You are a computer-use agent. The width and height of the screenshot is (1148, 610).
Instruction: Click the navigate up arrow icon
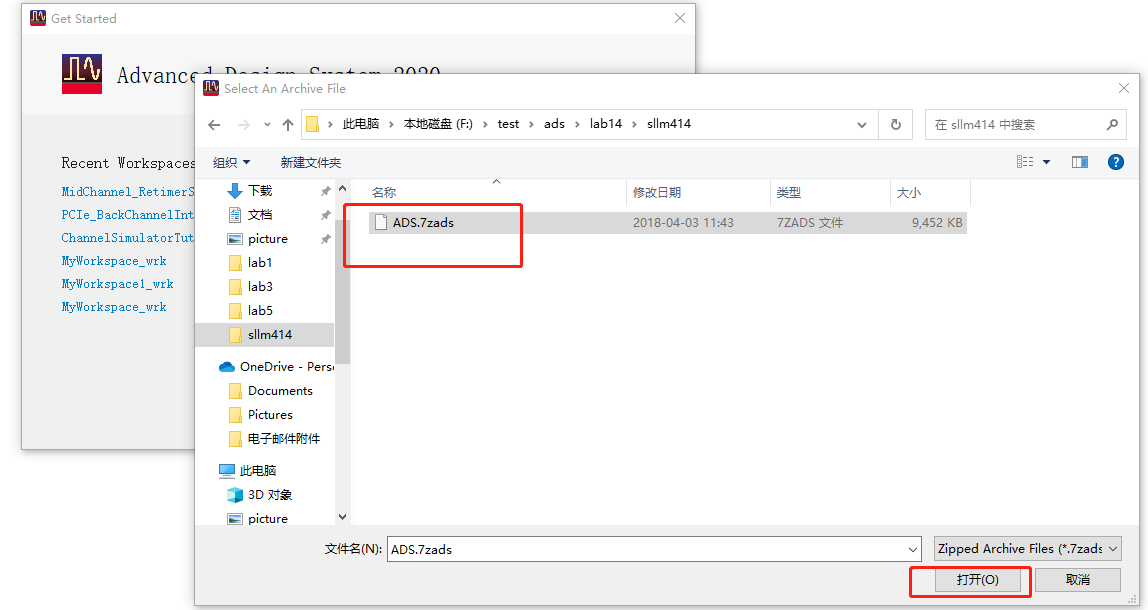click(287, 124)
